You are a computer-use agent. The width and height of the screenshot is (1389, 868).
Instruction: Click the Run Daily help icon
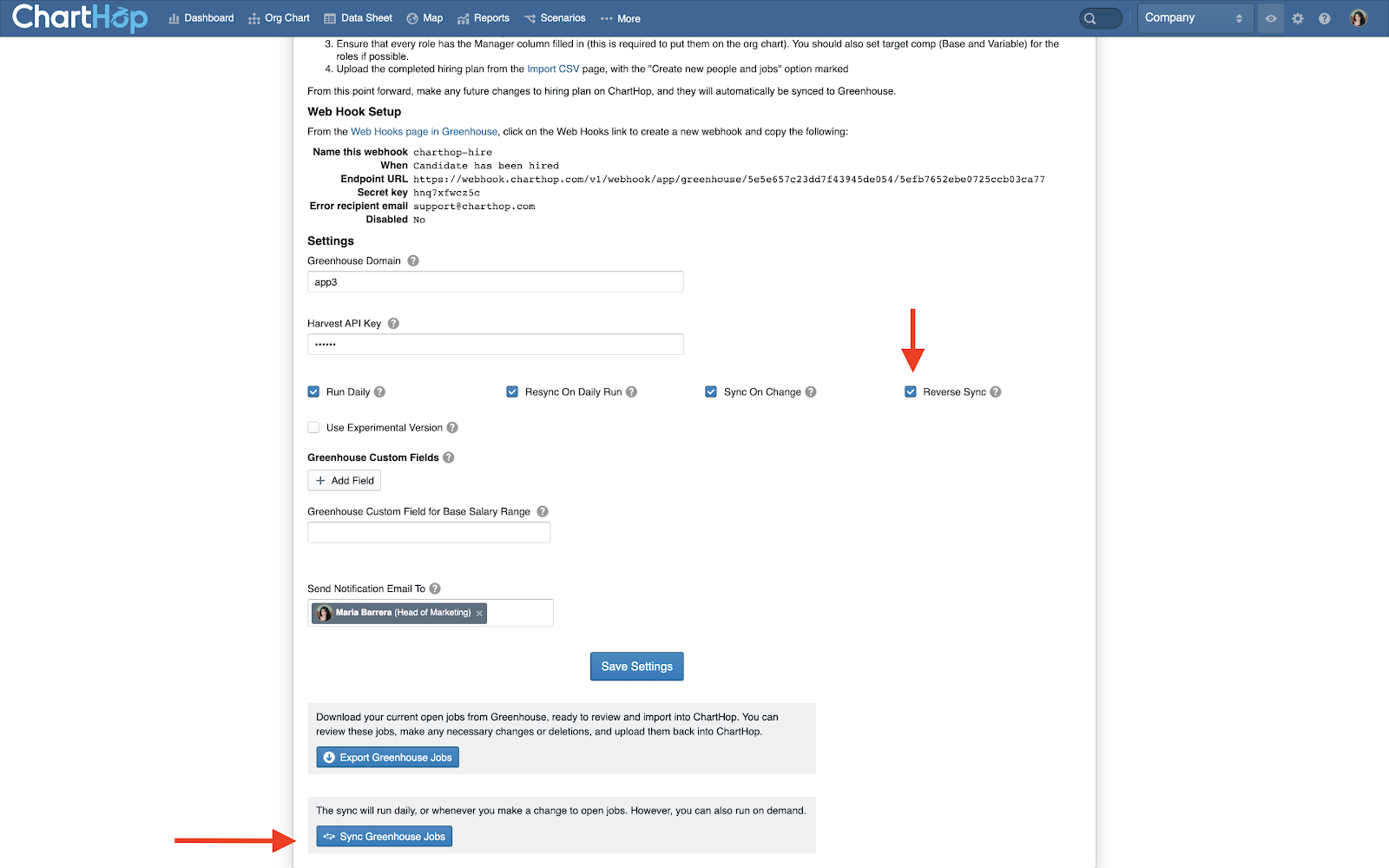379,391
